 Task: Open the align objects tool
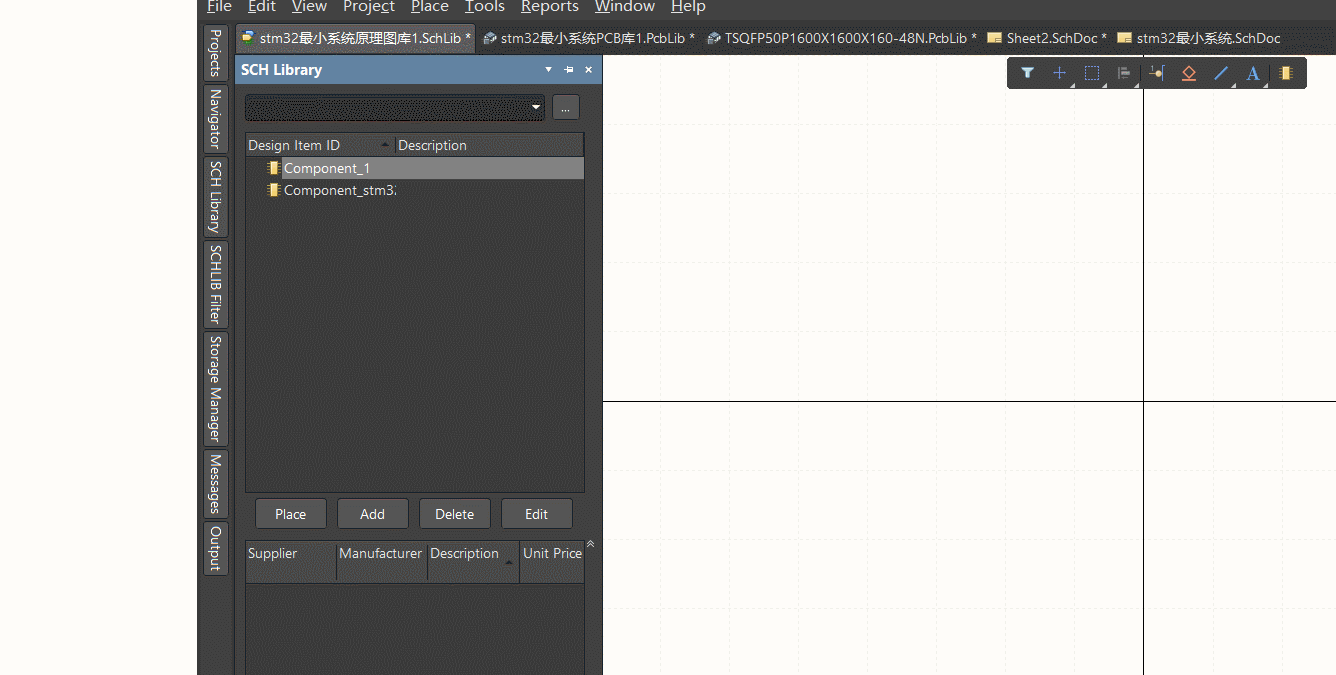tap(1124, 73)
